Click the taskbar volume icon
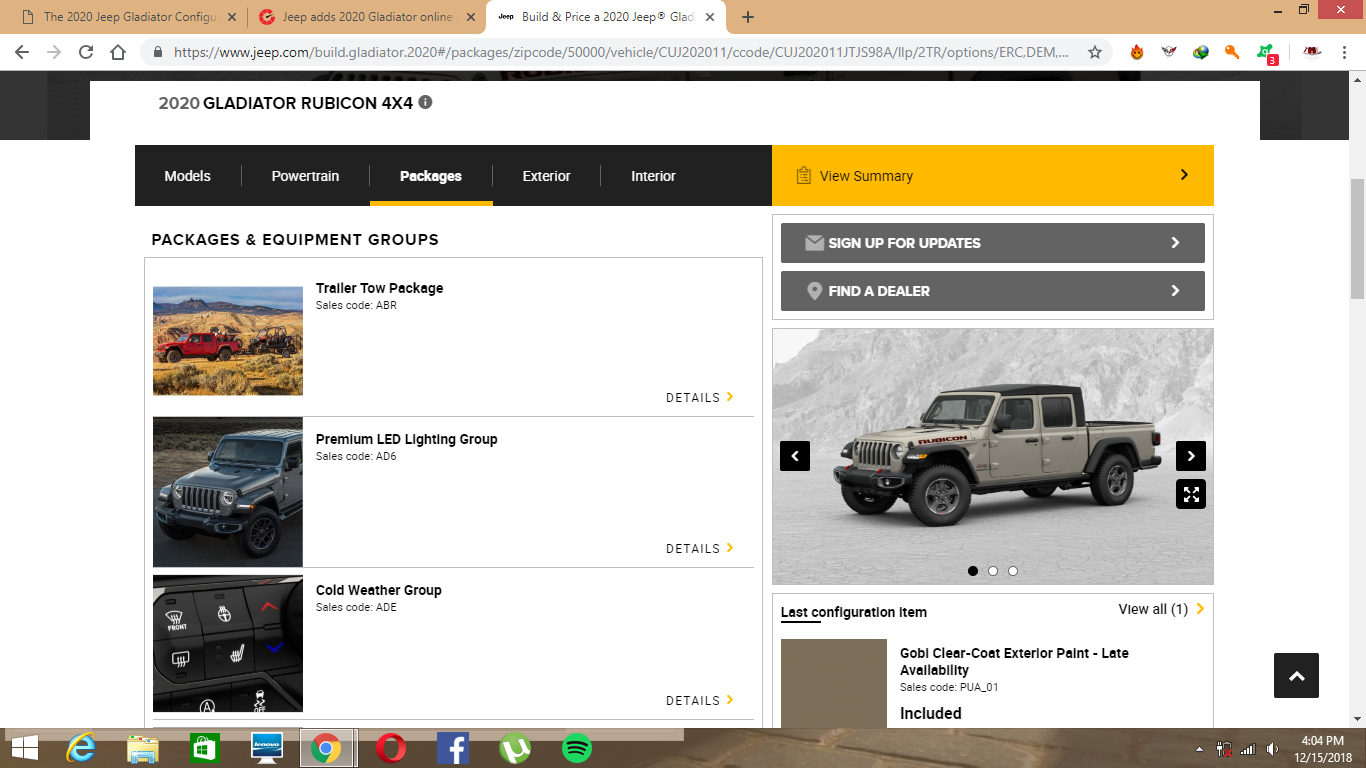This screenshot has height=768, width=1366. click(x=1272, y=748)
